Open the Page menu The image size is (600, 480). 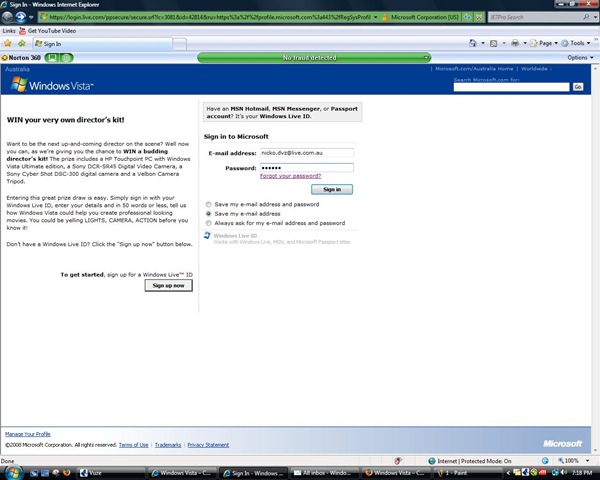[x=544, y=43]
